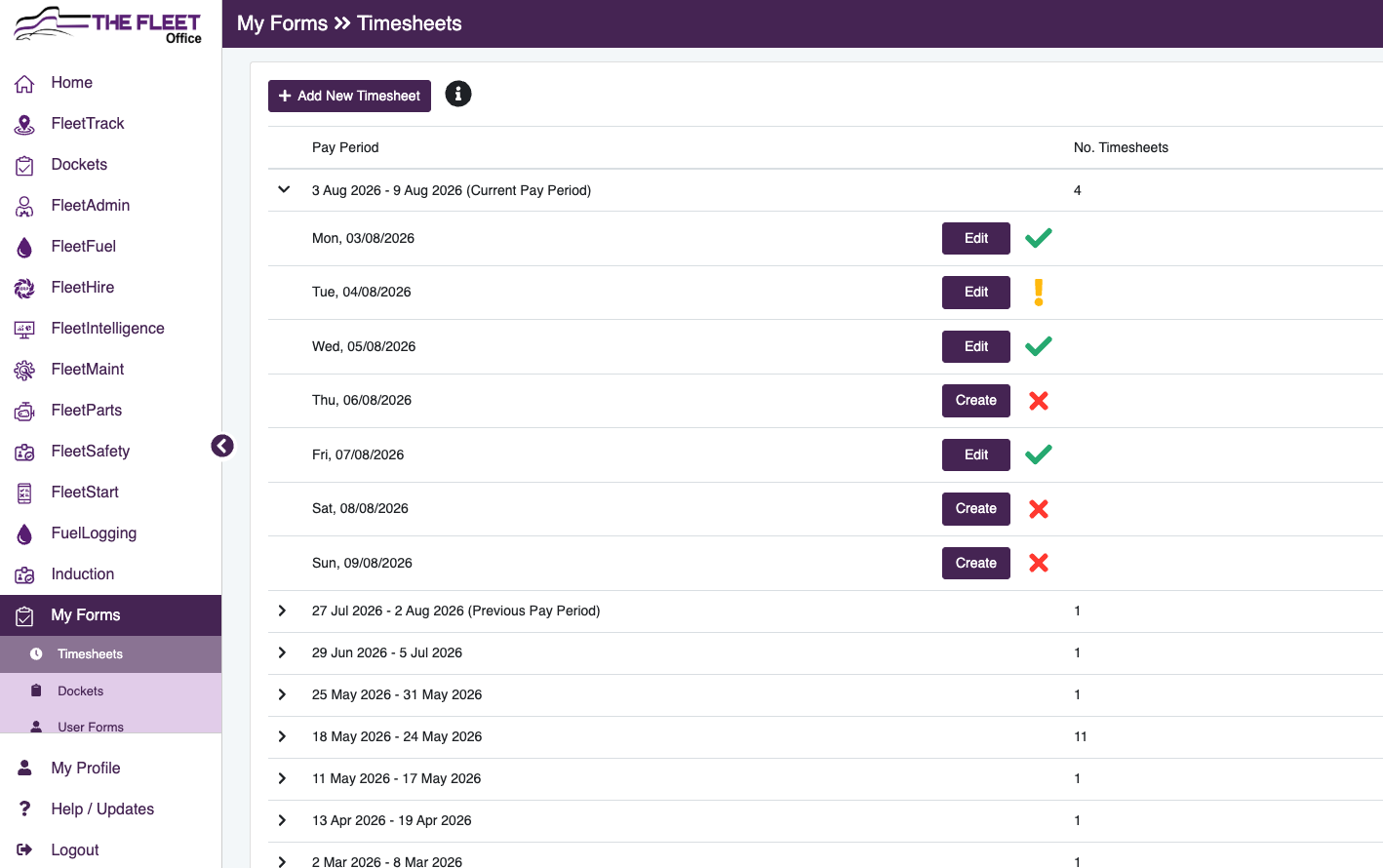1383x868 pixels.
Task: Create timesheet for Thu, 06/08/2026
Action: point(976,401)
